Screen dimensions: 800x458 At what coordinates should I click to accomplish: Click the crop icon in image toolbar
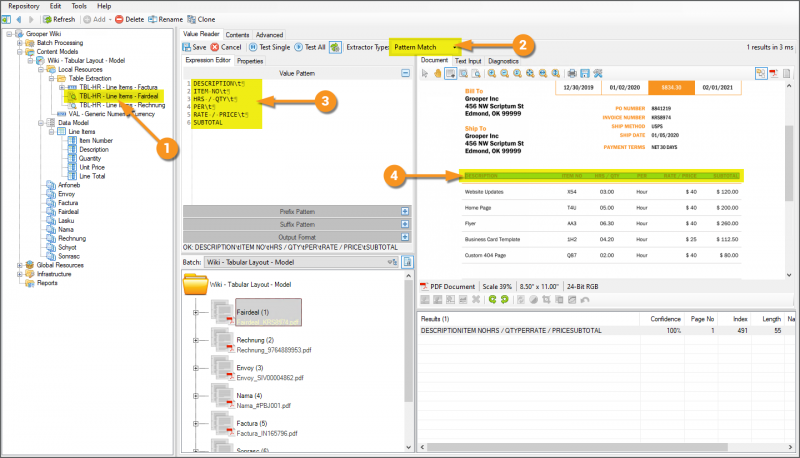pyautogui.click(x=546, y=299)
